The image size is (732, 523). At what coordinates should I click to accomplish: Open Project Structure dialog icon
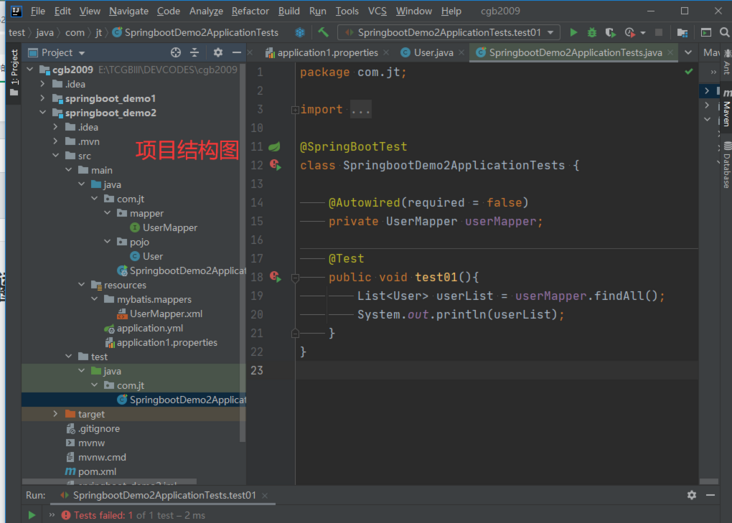point(683,32)
